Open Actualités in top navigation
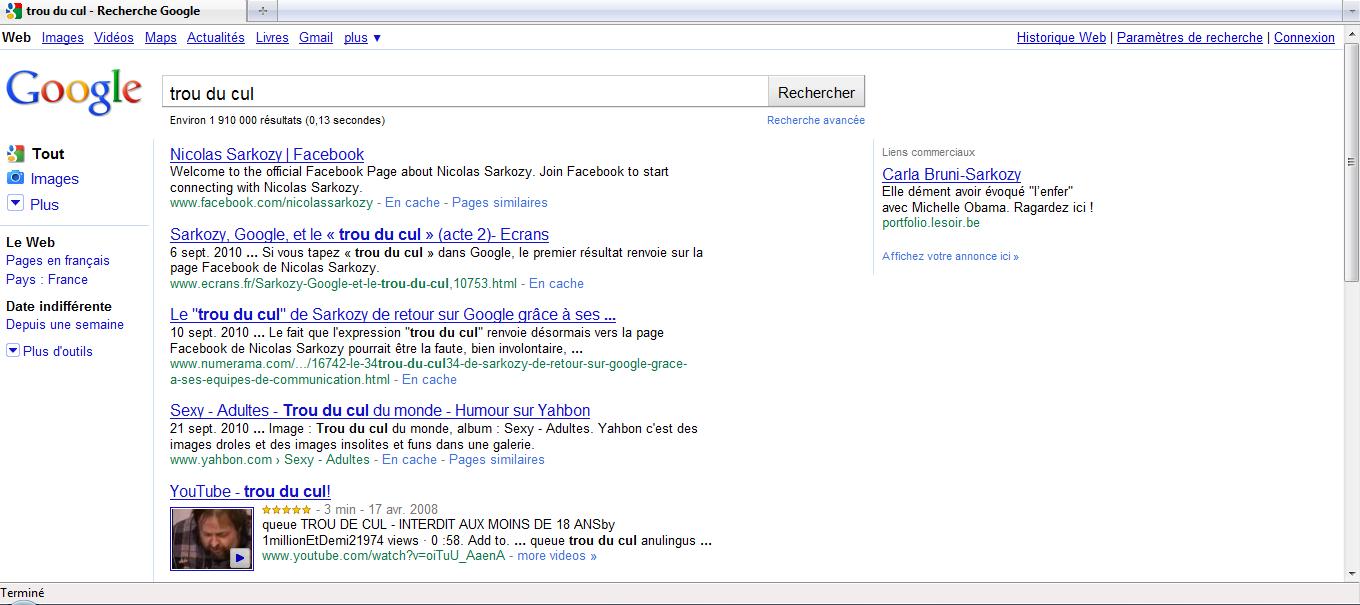 pyautogui.click(x=215, y=38)
